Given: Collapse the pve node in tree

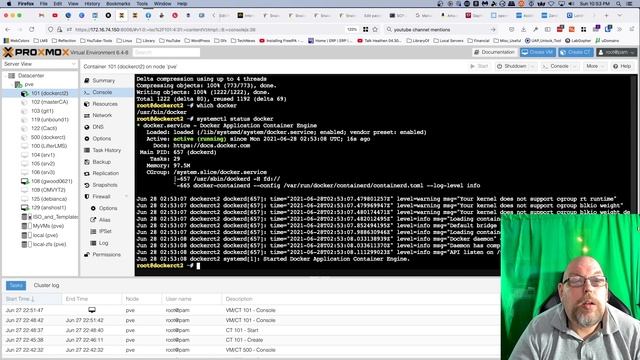Looking at the screenshot, I should tap(11, 84).
